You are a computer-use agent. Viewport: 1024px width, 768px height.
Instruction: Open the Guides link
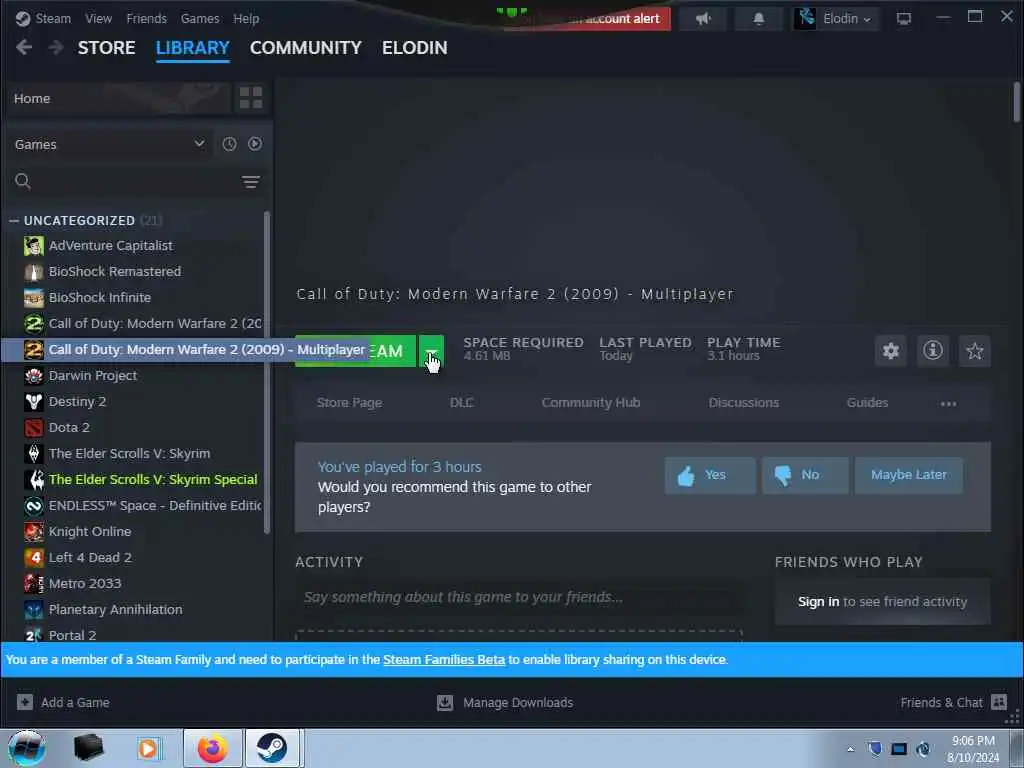point(867,403)
